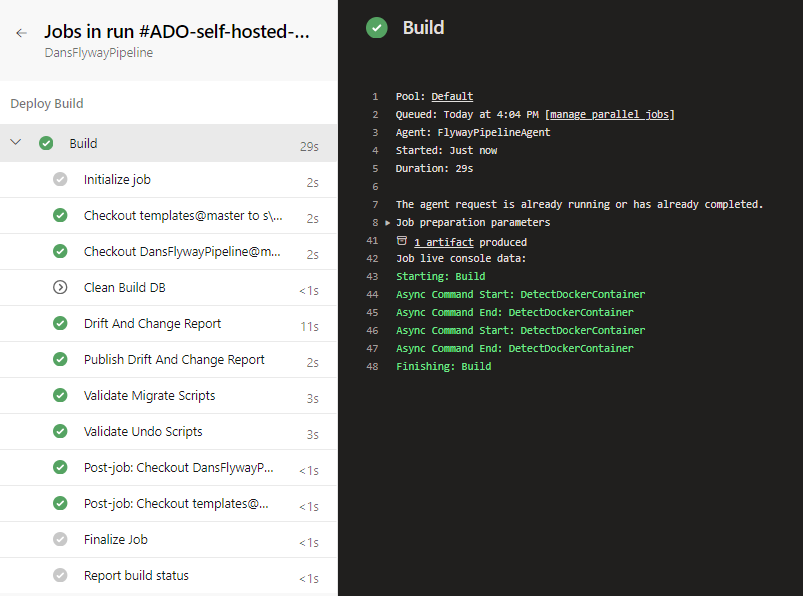Image resolution: width=803 pixels, height=596 pixels.
Task: Click the artifact box icon in the log
Action: pos(402,241)
